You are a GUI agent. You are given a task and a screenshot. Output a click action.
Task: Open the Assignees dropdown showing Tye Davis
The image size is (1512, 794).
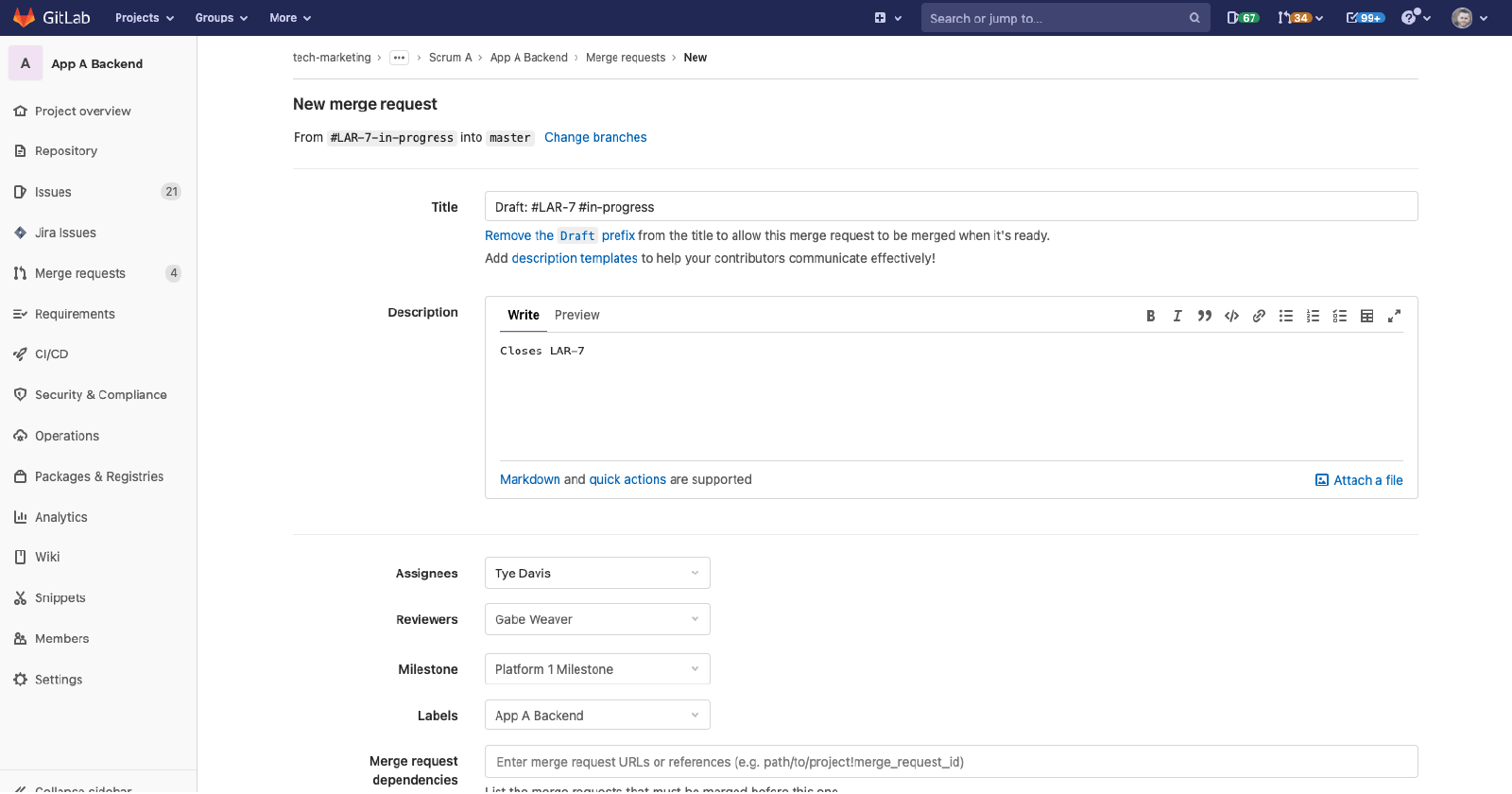tap(597, 573)
